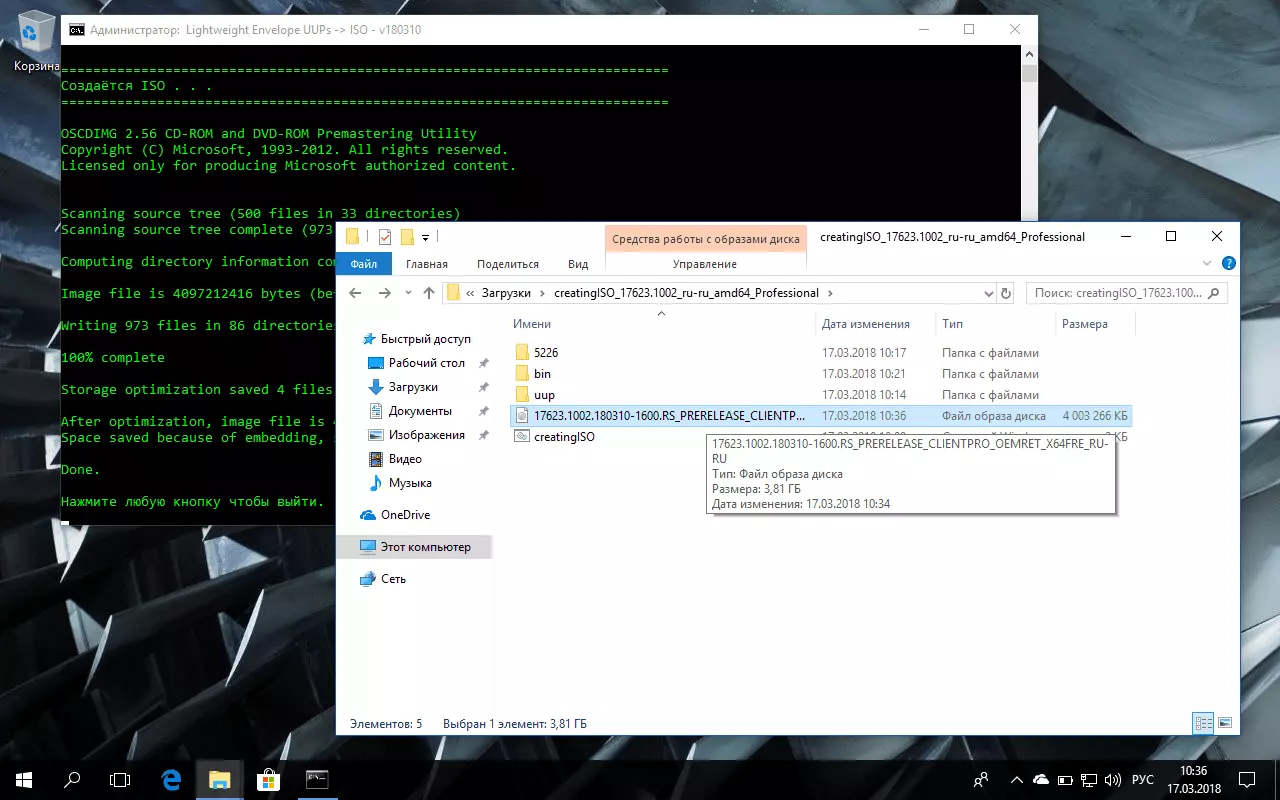Click the volume speaker icon in tray
Screen dimensions: 1280x800
tap(1113, 779)
